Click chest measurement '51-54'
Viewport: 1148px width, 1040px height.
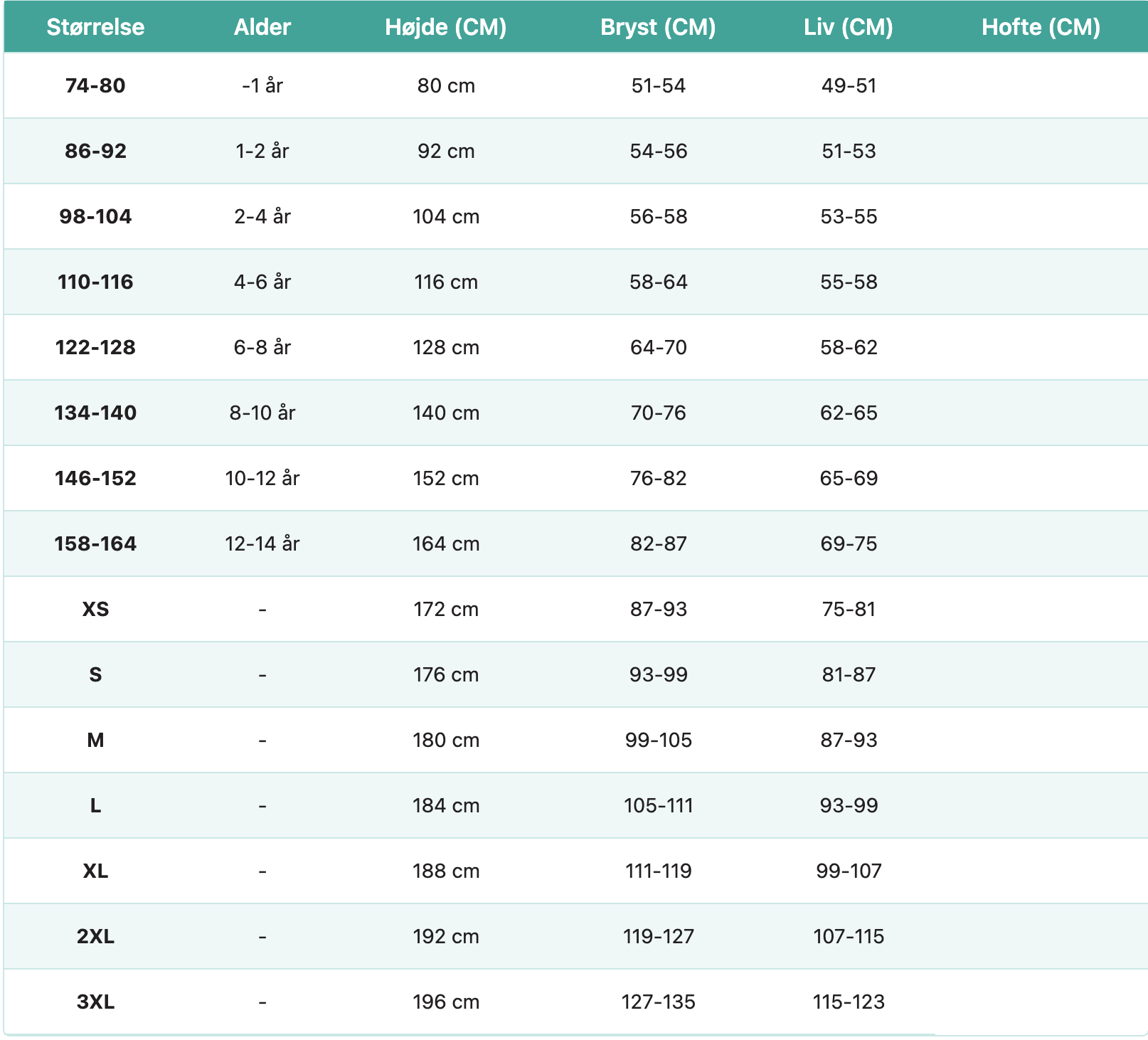pos(659,85)
